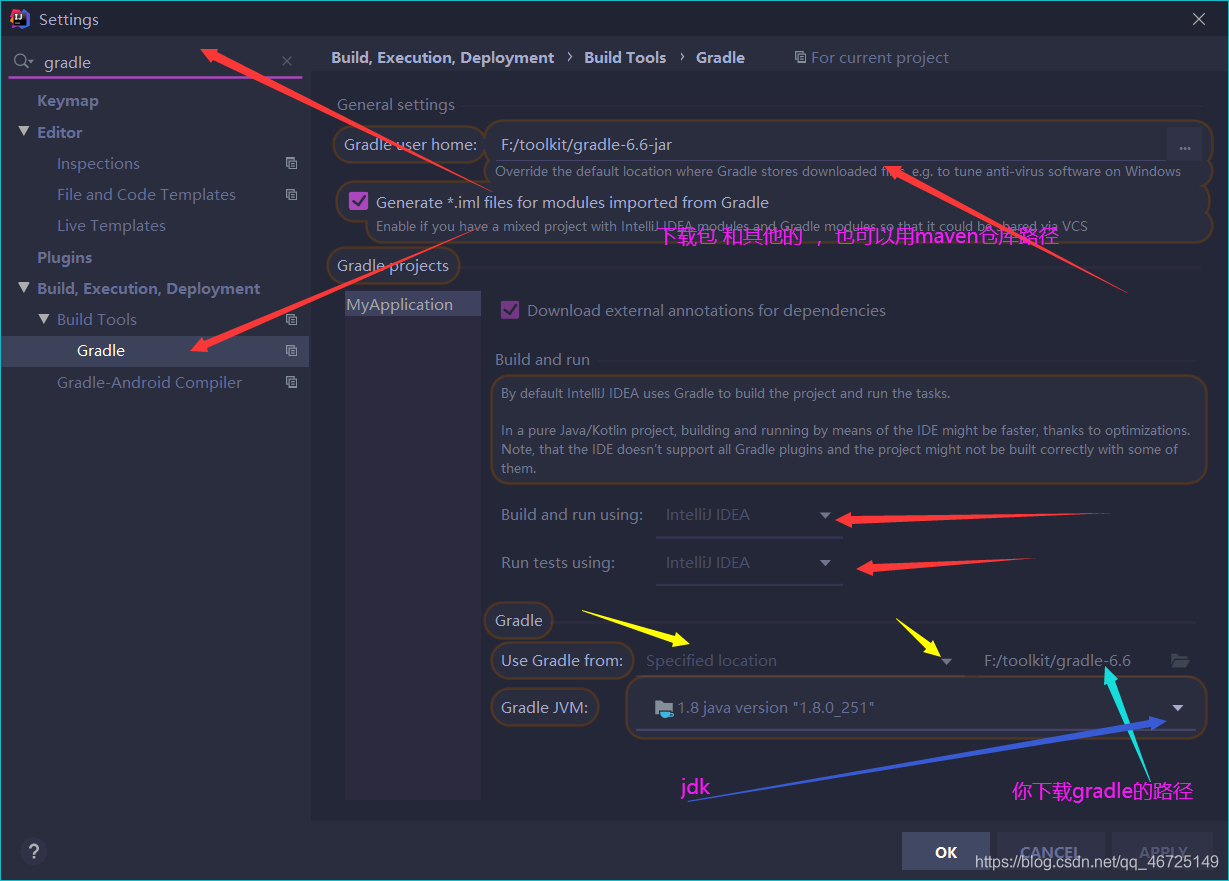Viewport: 1229px width, 881px height.
Task: Click the JDK folder icon in Gradle JVM
Action: click(664, 708)
